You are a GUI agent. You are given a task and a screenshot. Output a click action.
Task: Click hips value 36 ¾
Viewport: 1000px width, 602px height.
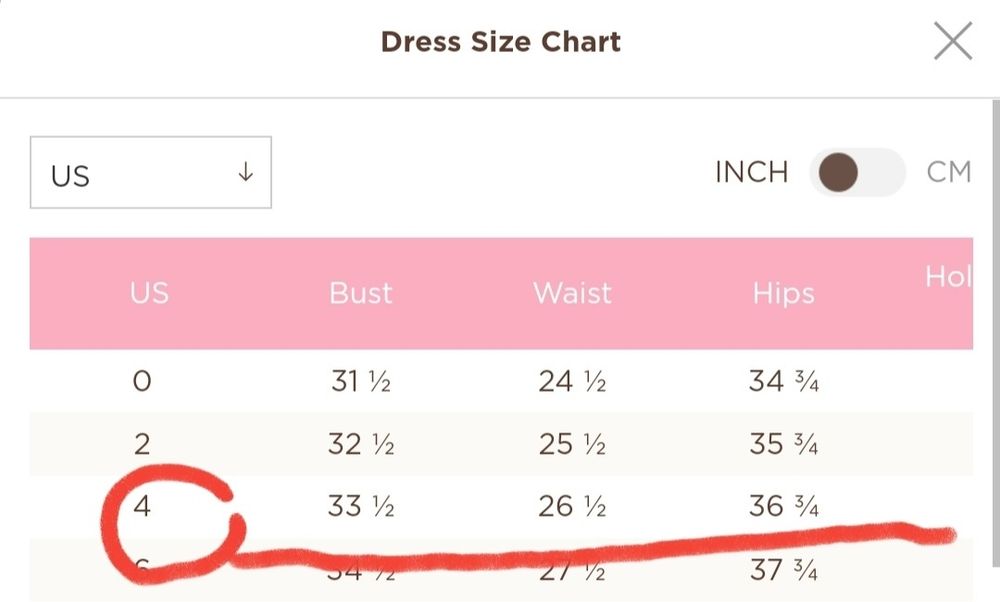(783, 507)
